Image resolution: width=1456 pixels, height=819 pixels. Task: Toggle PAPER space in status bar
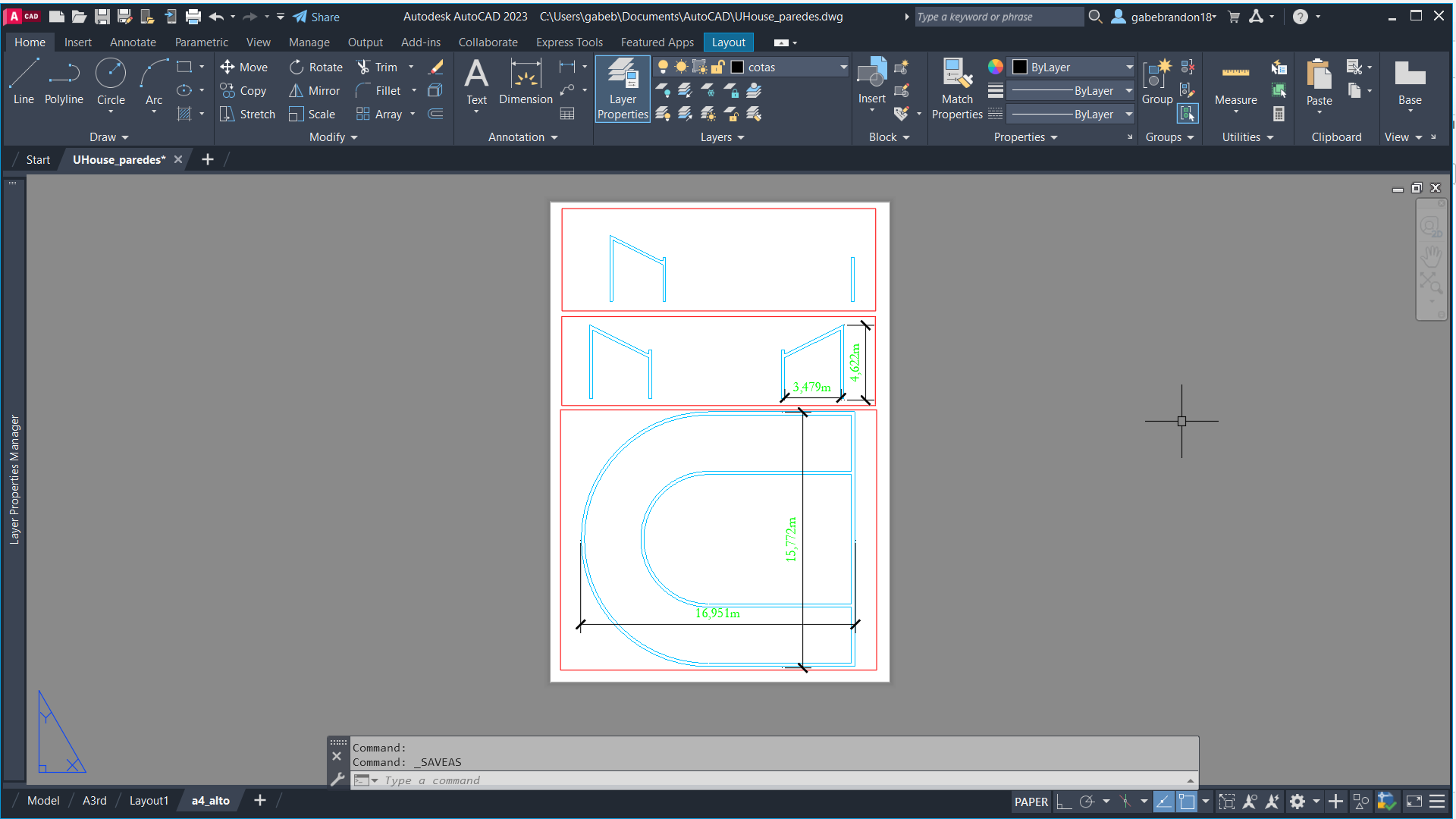point(1031,802)
